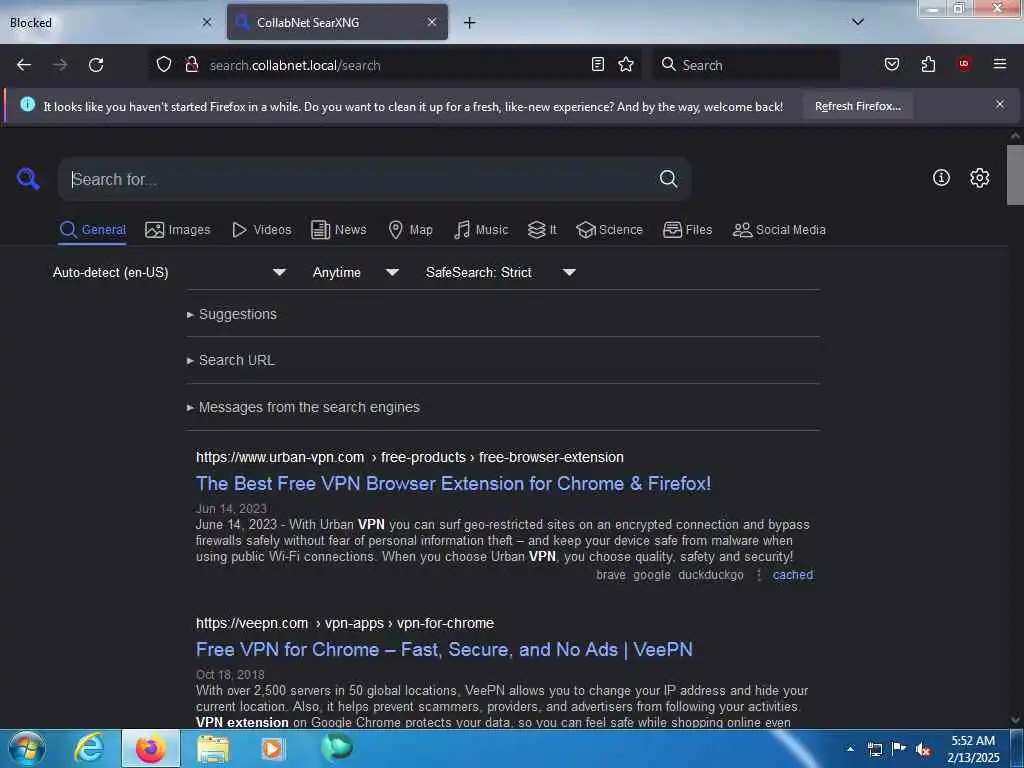1024x768 pixels.
Task: Click the network tray icon
Action: pyautogui.click(x=874, y=750)
